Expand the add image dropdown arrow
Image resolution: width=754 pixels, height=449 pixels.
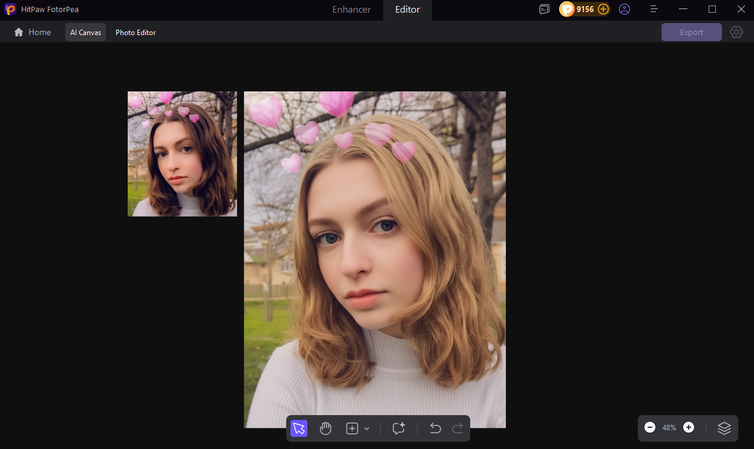[367, 428]
